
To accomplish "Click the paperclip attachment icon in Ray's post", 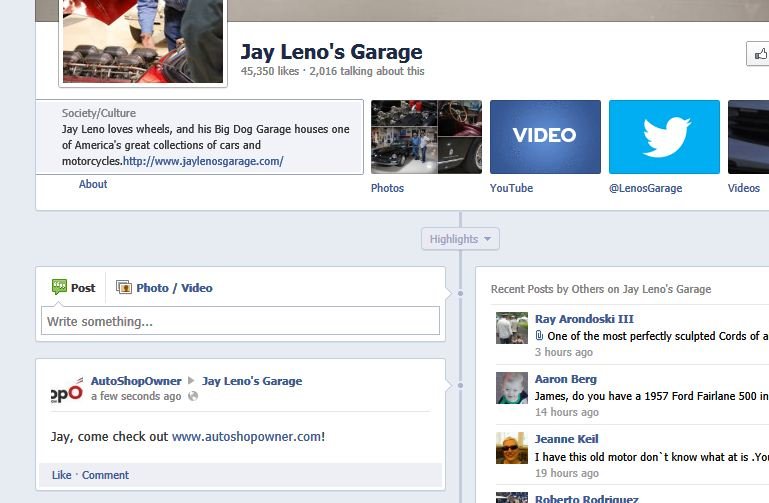I will [539, 336].
